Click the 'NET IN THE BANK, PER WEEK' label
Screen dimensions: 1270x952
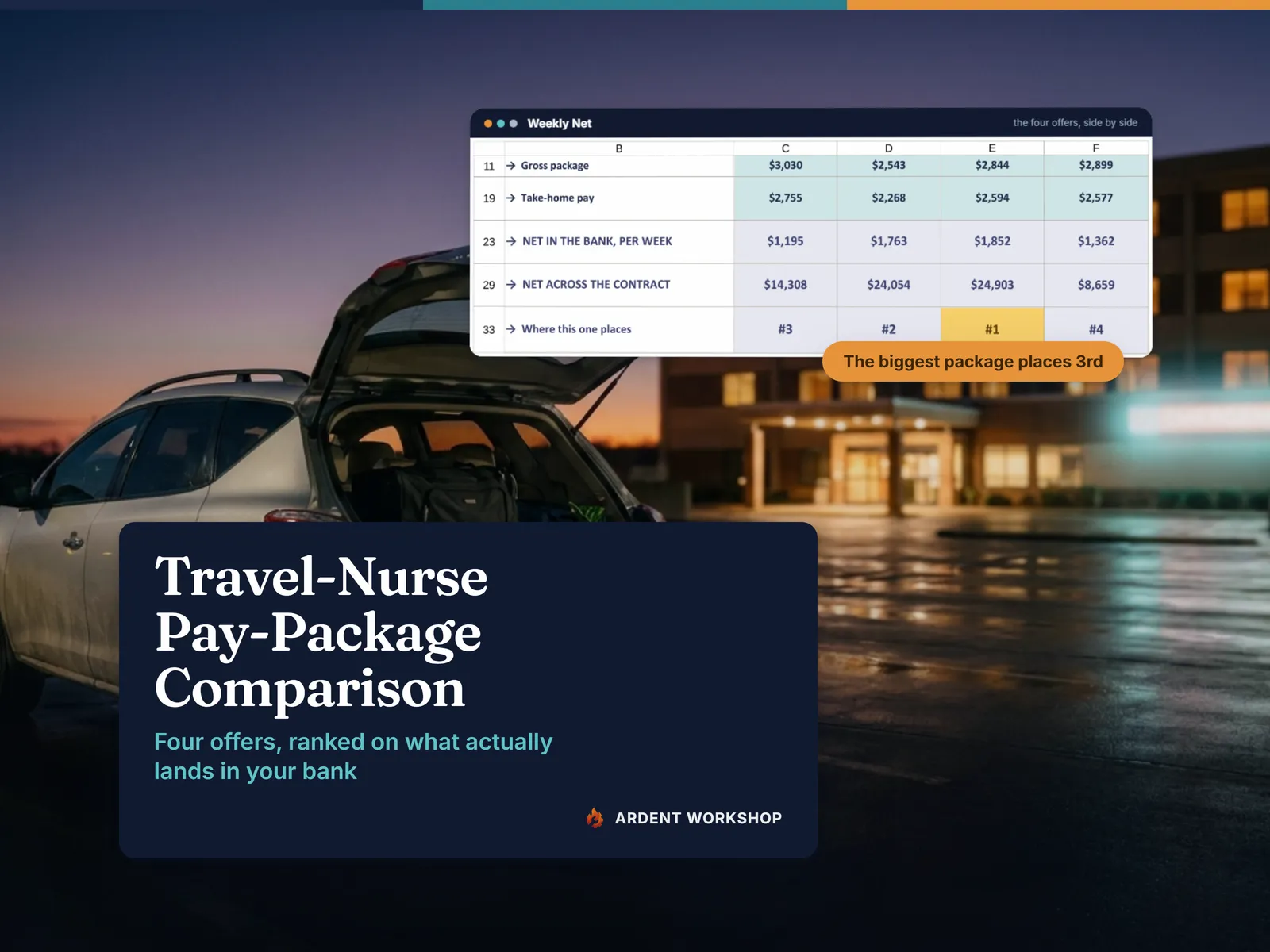pyautogui.click(x=597, y=241)
